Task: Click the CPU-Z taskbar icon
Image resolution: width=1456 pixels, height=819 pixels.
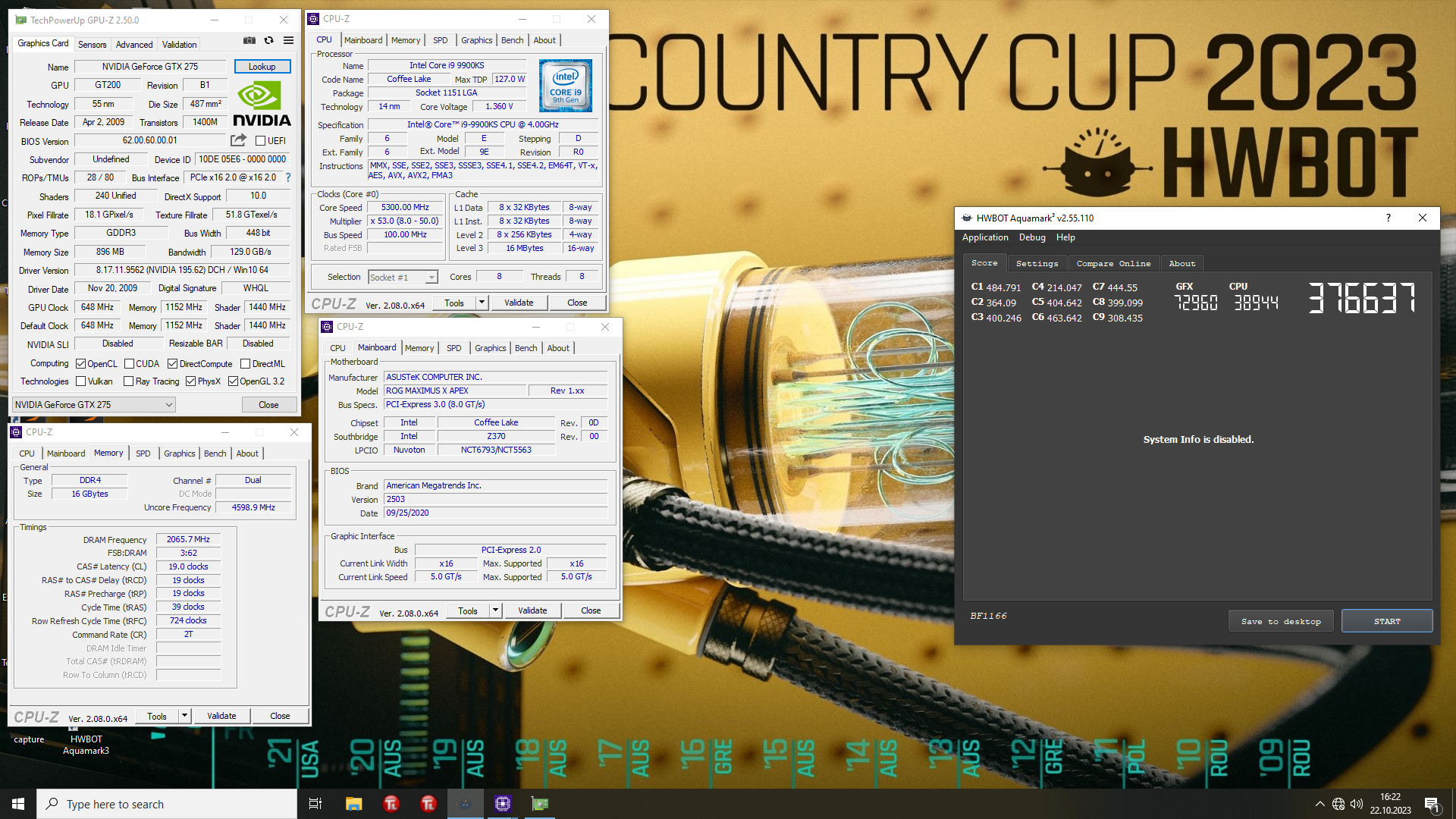Action: [x=502, y=804]
